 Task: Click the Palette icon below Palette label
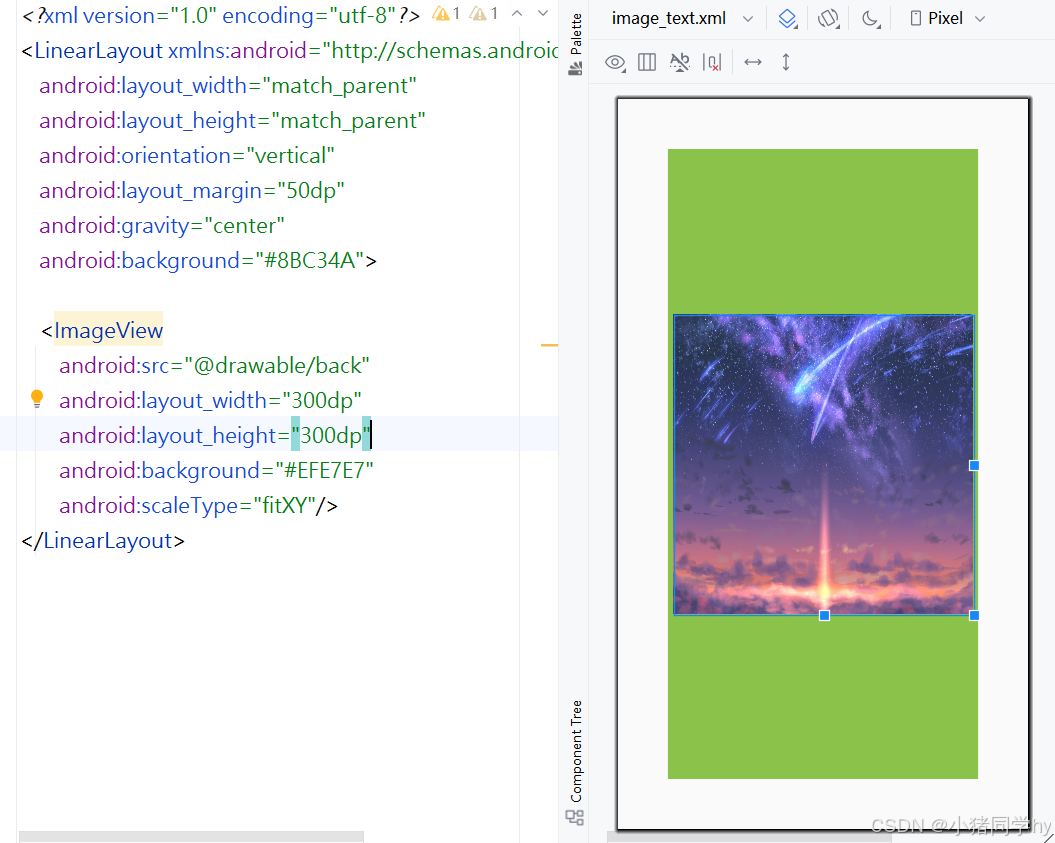click(x=575, y=69)
